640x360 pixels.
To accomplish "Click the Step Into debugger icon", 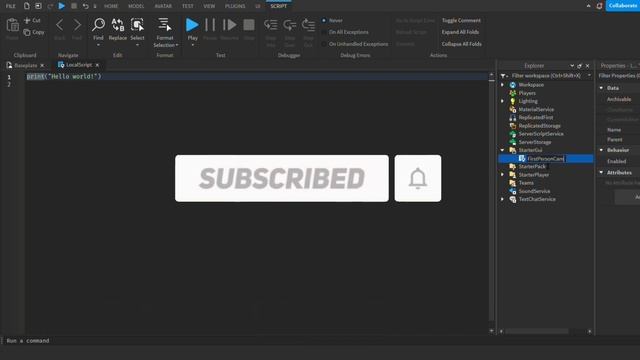I will point(271,25).
